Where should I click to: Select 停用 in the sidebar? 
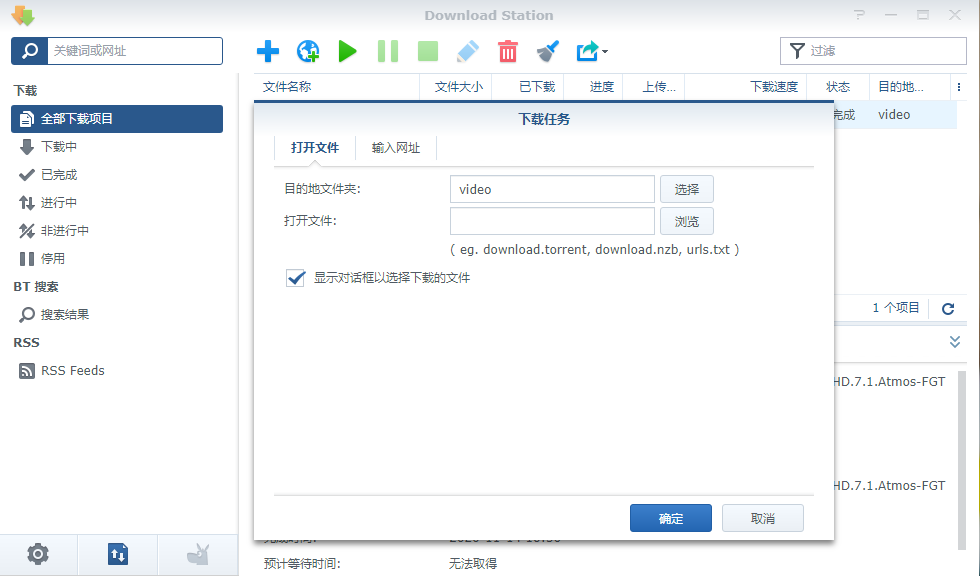click(117, 259)
